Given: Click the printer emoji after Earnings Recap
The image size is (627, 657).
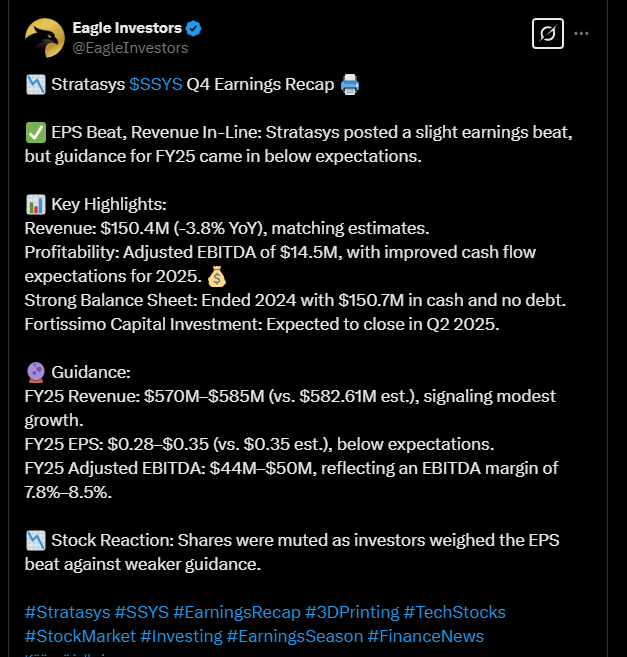Looking at the screenshot, I should (350, 84).
